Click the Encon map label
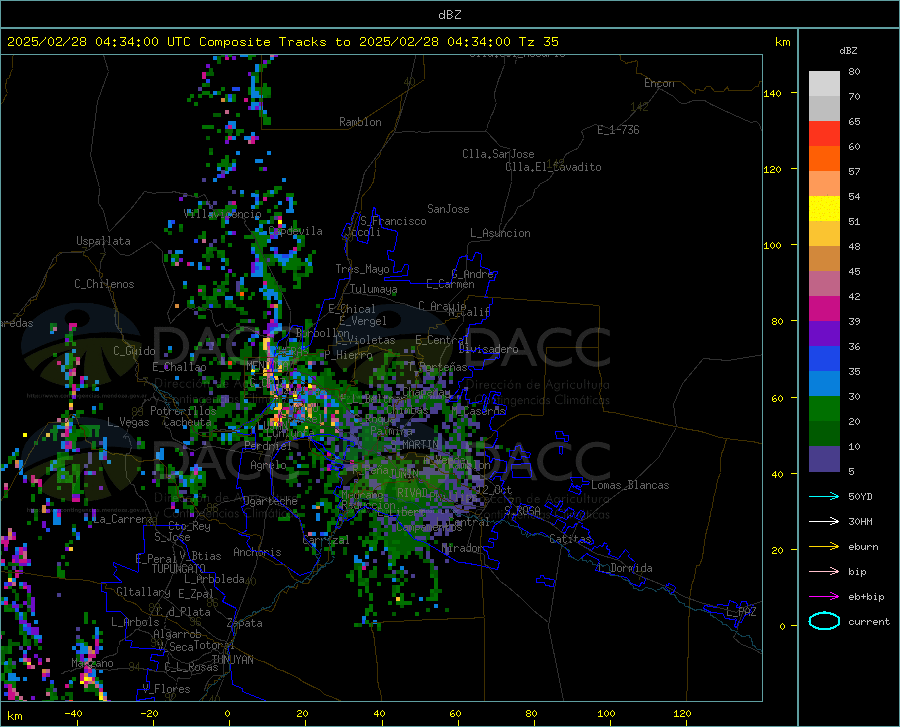Screen dimensions: 900x727 tap(659, 83)
